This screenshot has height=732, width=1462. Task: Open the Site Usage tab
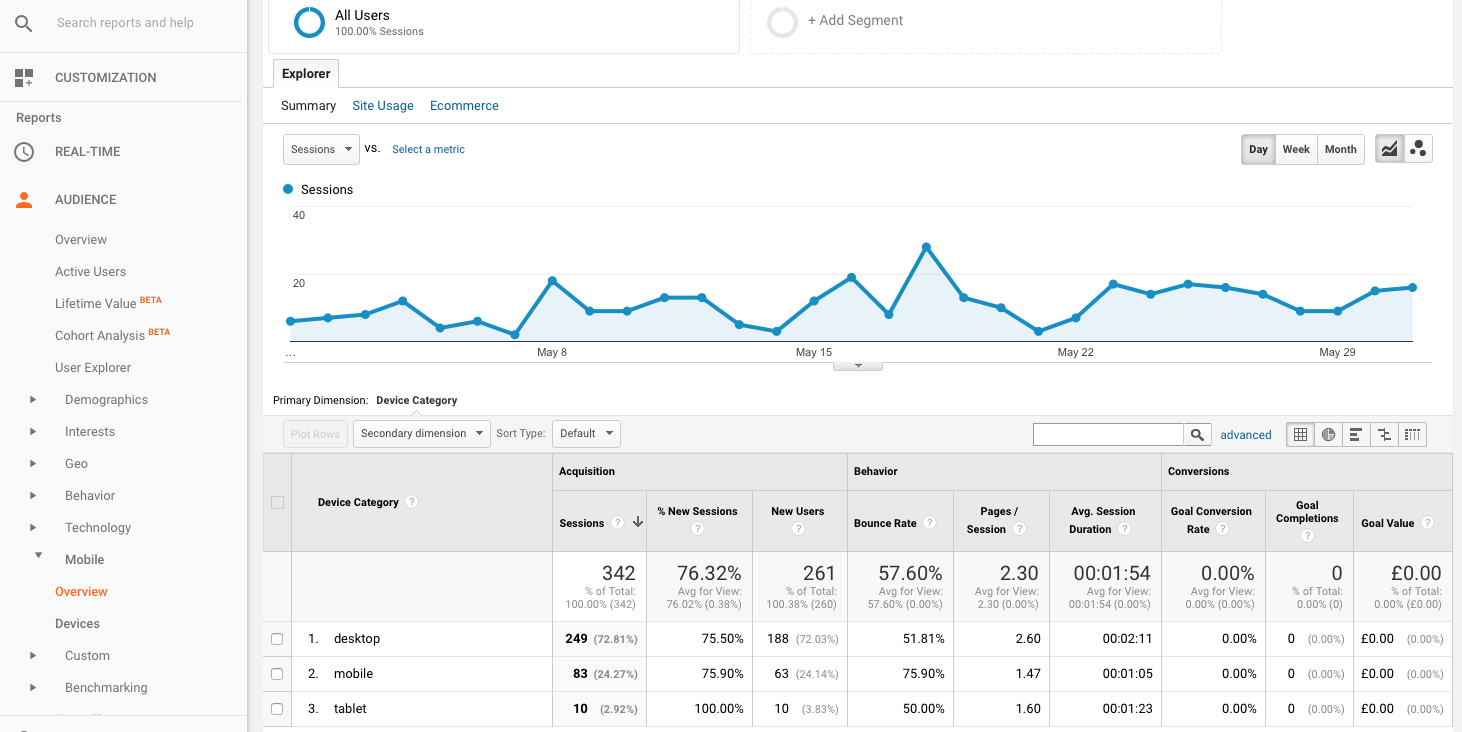(383, 105)
